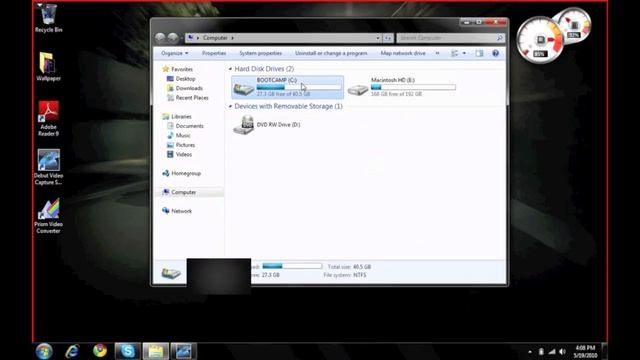Open Skype from the taskbar

[128, 351]
